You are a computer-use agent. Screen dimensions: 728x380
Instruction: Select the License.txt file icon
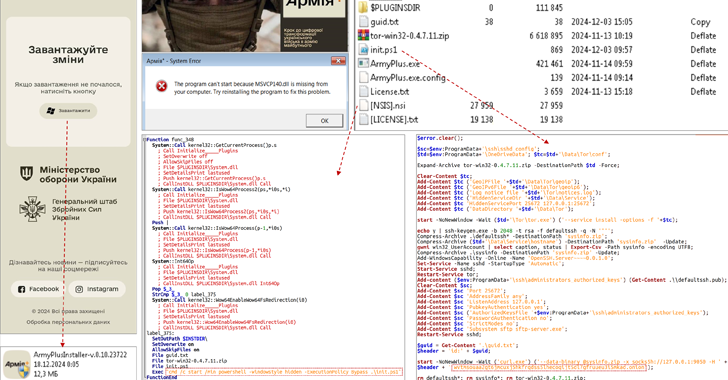click(x=364, y=91)
